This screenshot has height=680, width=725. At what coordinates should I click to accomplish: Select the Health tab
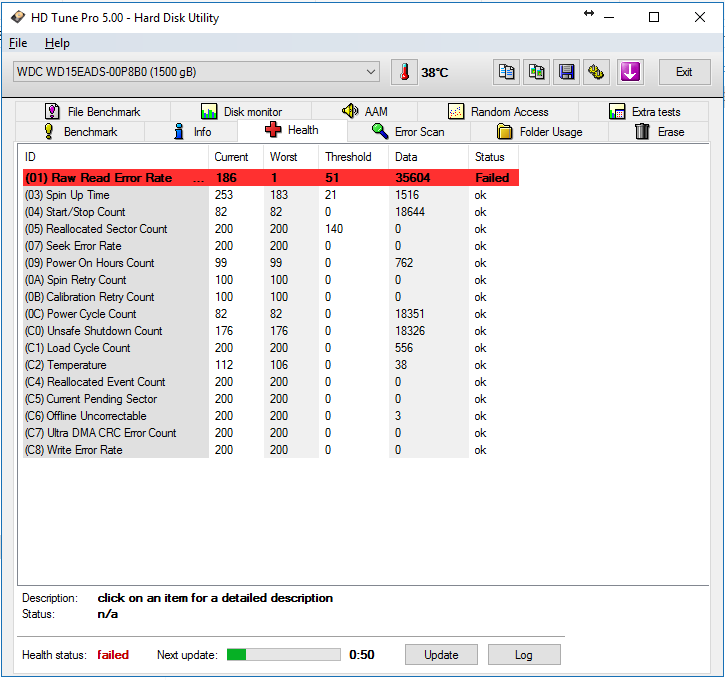point(292,130)
